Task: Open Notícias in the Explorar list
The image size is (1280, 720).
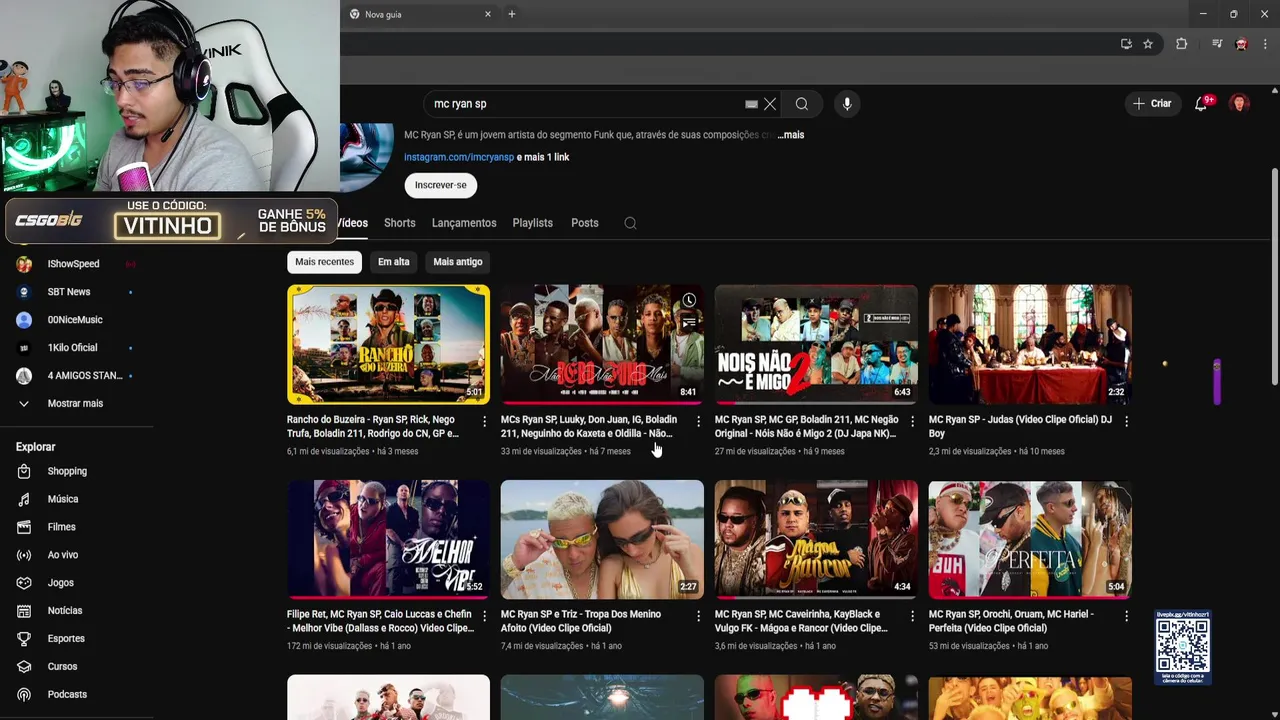Action: [65, 611]
